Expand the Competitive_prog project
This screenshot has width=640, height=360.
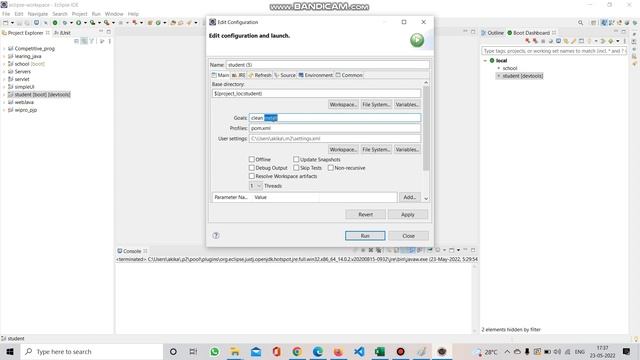coord(4,49)
